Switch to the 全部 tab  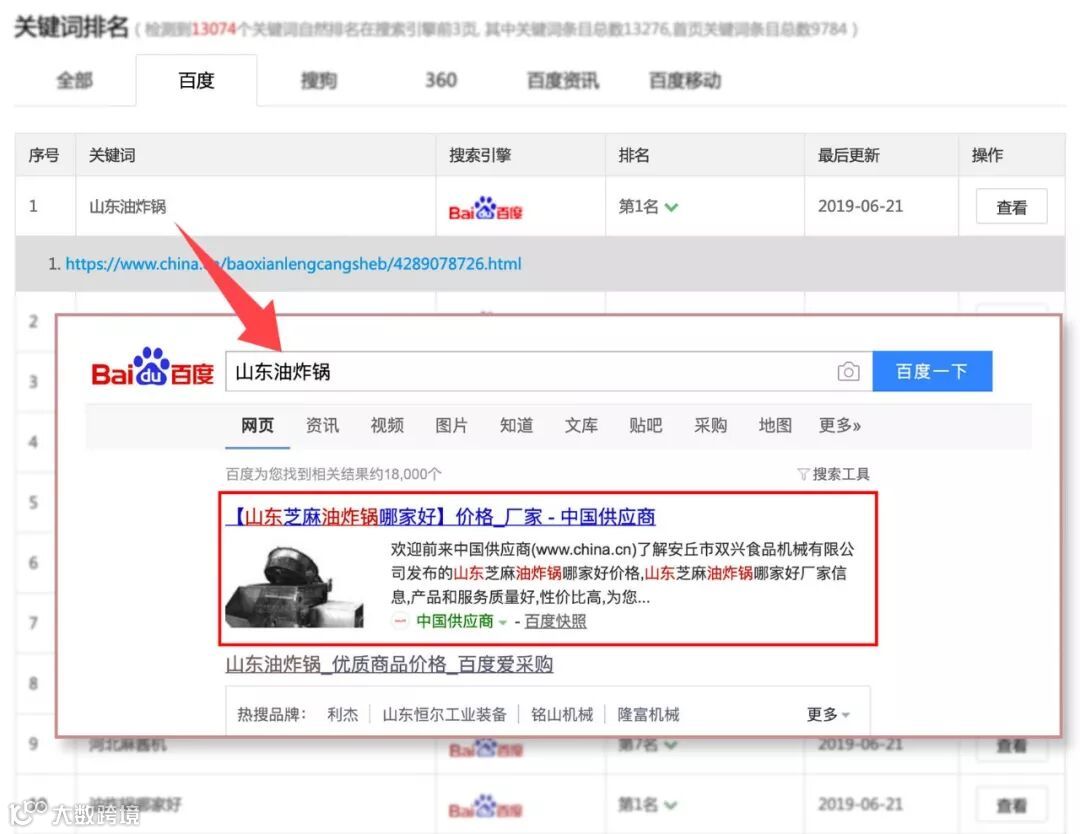(74, 81)
